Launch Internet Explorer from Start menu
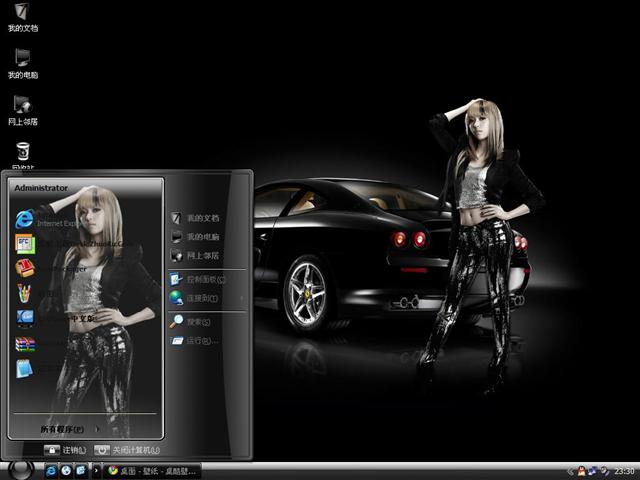640x480 pixels. 26,219
